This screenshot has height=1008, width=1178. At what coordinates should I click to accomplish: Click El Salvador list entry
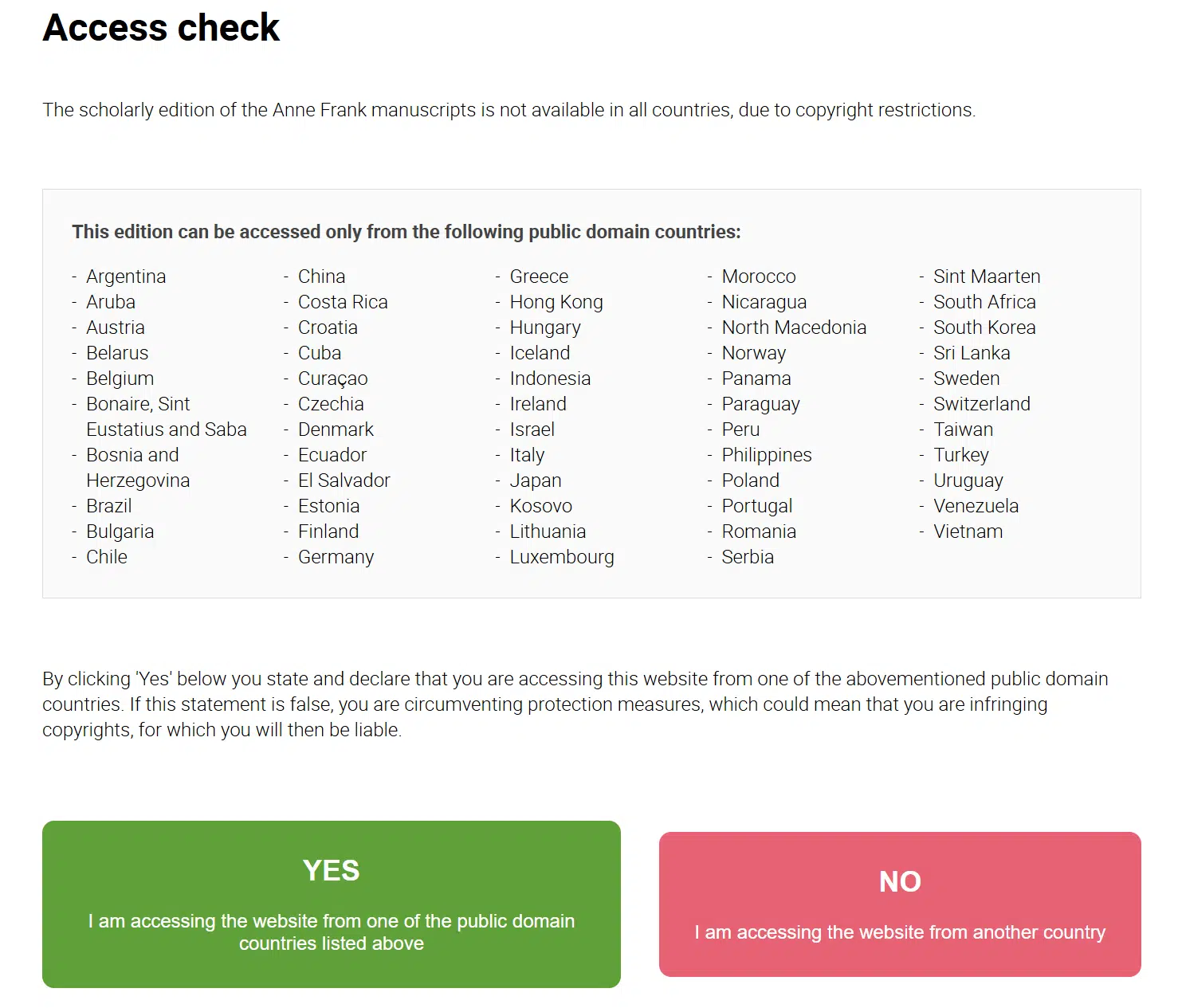344,480
